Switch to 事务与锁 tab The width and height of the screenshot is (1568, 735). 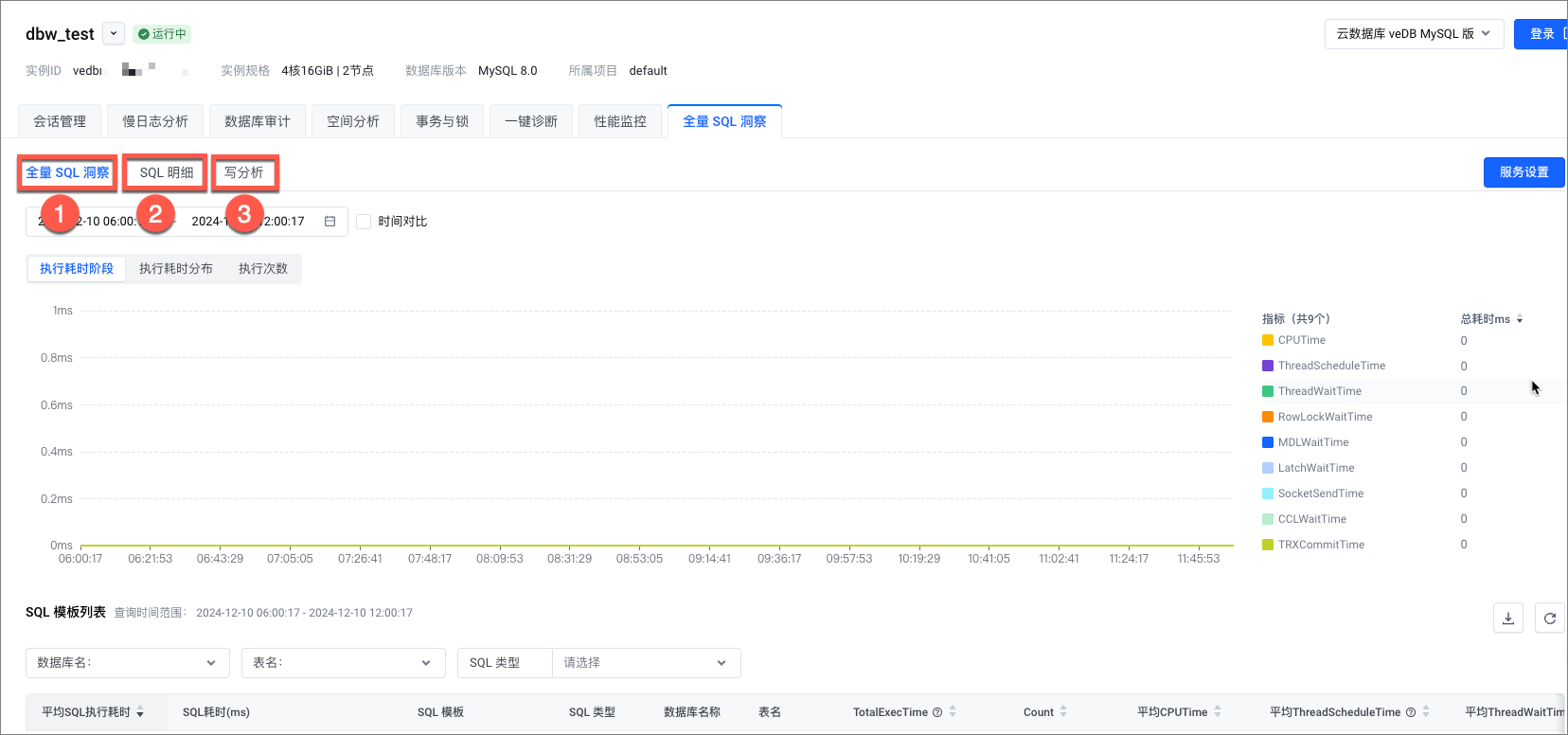coord(442,121)
